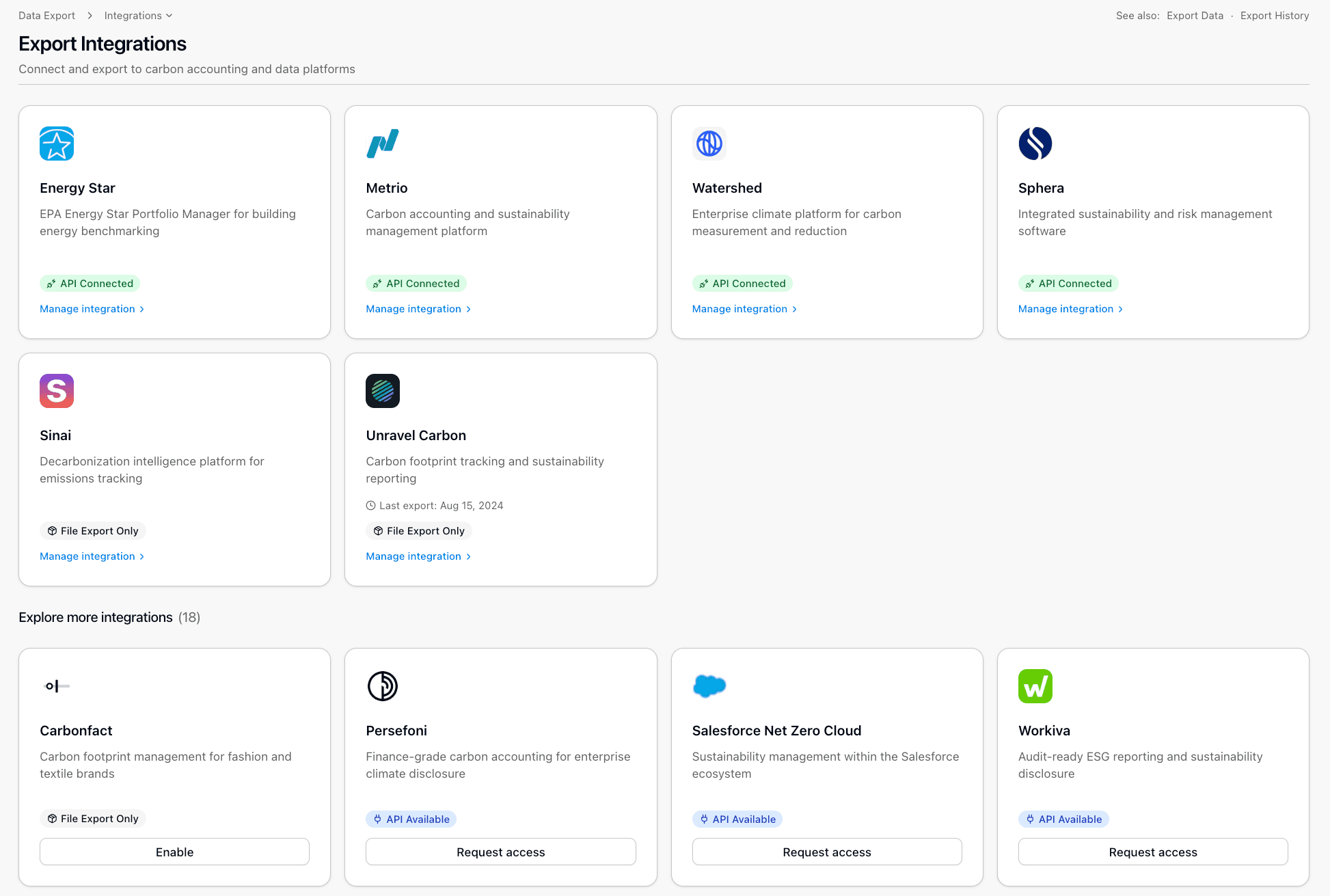This screenshot has width=1330, height=896.
Task: Click the Carbonfact logo icon
Action: pos(57,686)
